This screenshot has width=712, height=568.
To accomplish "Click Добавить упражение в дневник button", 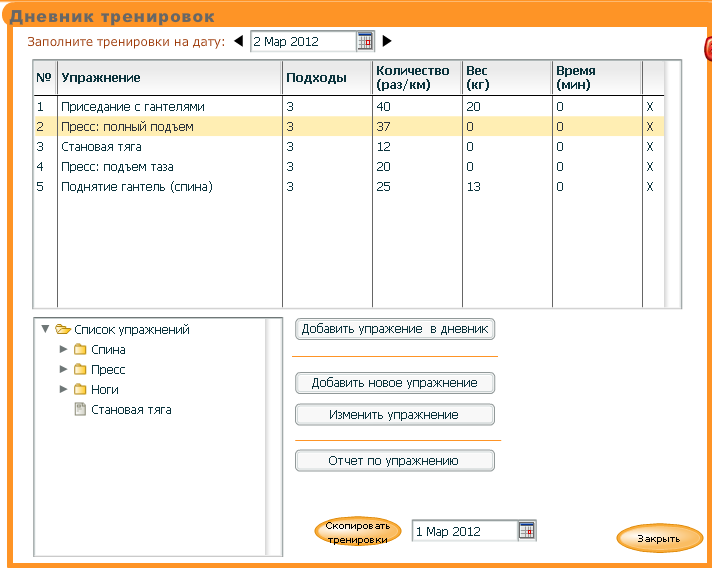I will 395,329.
